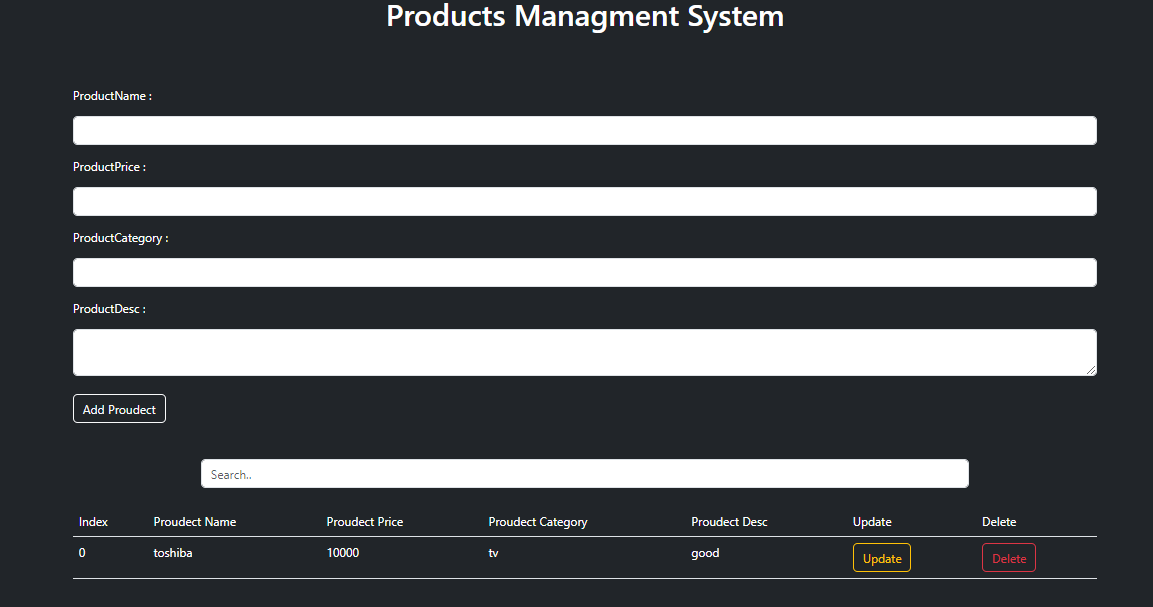This screenshot has width=1153, height=607.
Task: Focus the ProductPrice text box
Action: click(585, 202)
